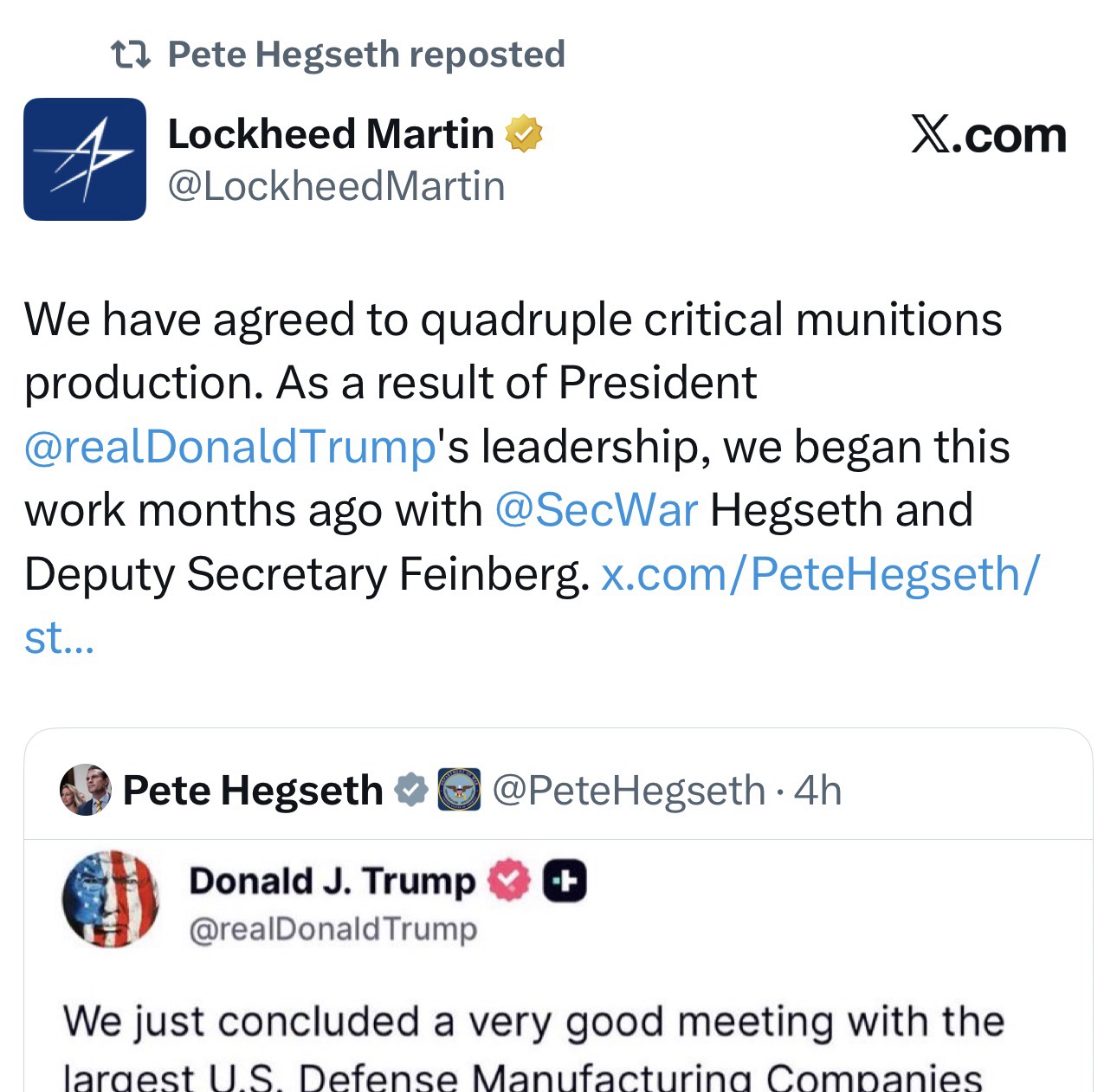The height and width of the screenshot is (1092, 1117).
Task: Click the red verified badge by Donald J. Trump
Action: click(x=510, y=881)
